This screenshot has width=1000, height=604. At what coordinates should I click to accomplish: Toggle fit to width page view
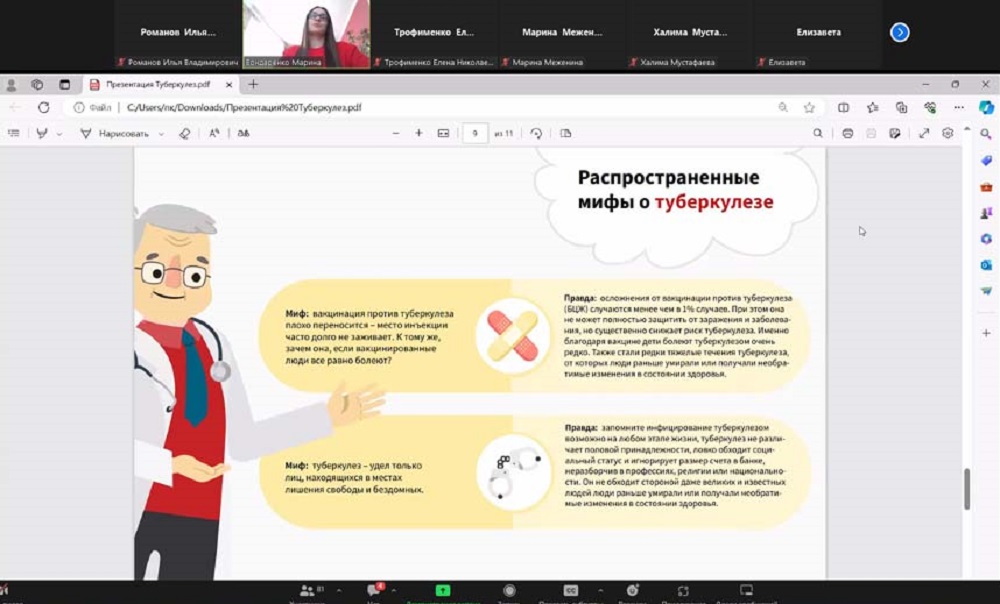[443, 133]
